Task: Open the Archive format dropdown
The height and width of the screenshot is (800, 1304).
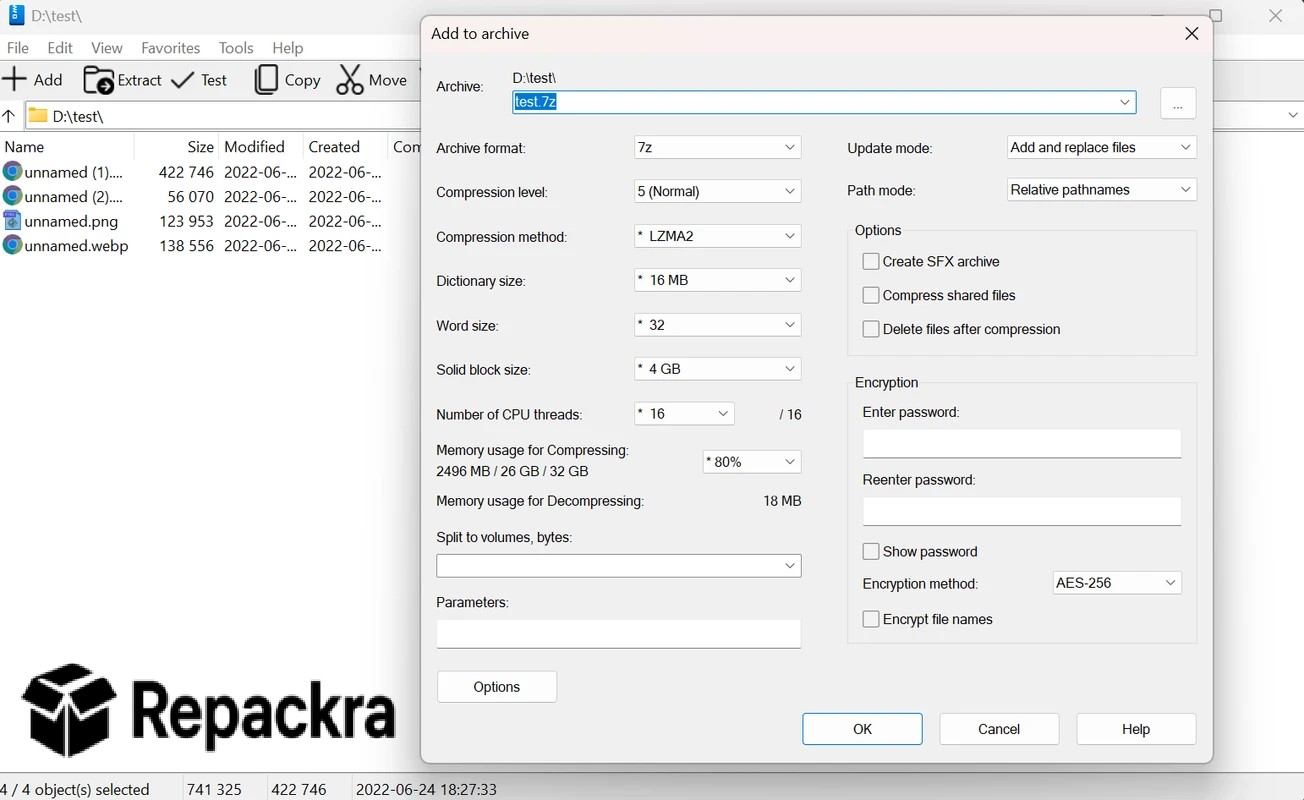Action: [718, 148]
